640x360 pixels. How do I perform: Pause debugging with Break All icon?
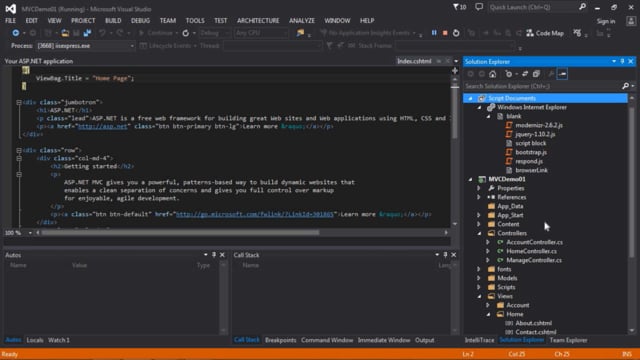click(434, 33)
